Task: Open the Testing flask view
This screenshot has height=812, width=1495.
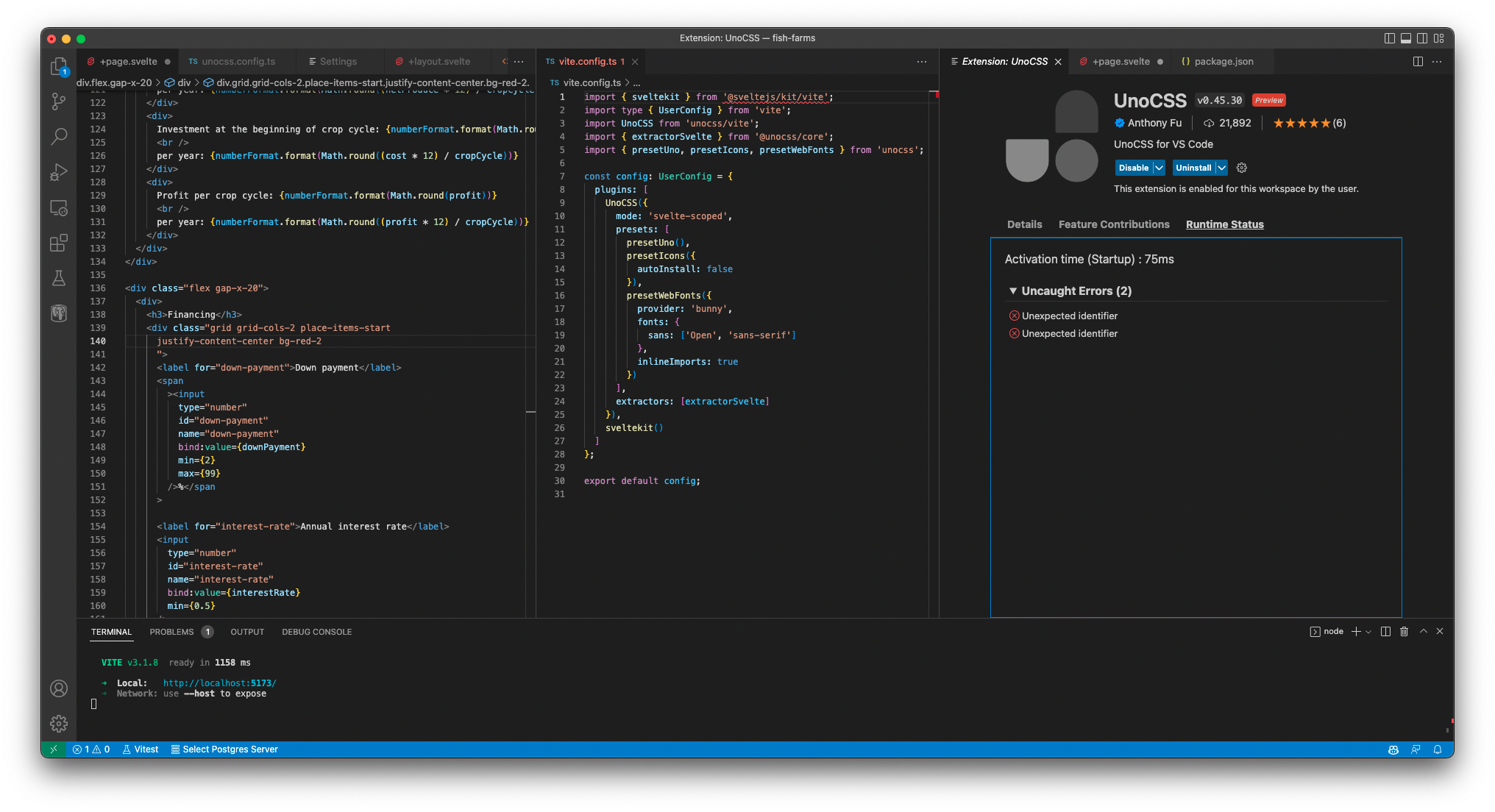Action: (59, 278)
